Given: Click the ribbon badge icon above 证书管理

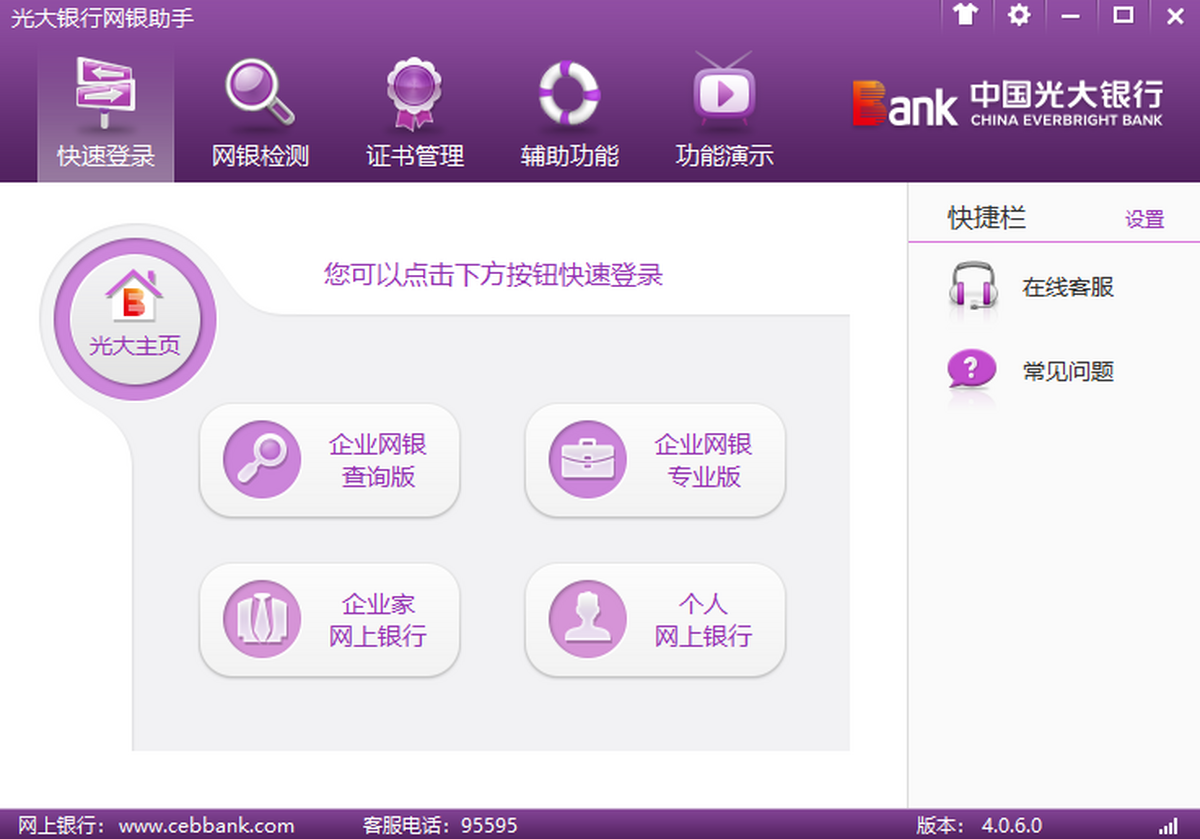Looking at the screenshot, I should 415,93.
